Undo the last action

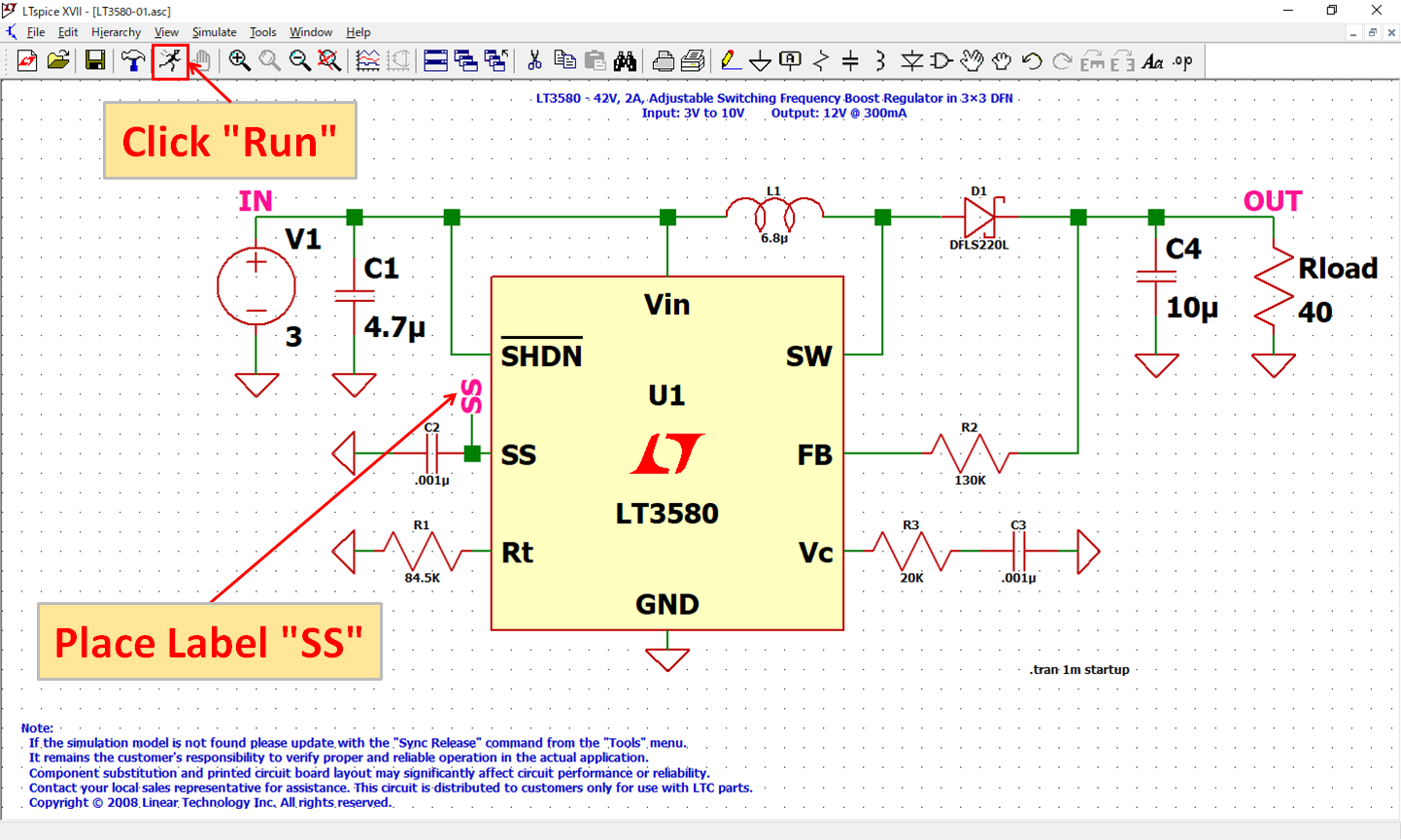(x=1032, y=61)
